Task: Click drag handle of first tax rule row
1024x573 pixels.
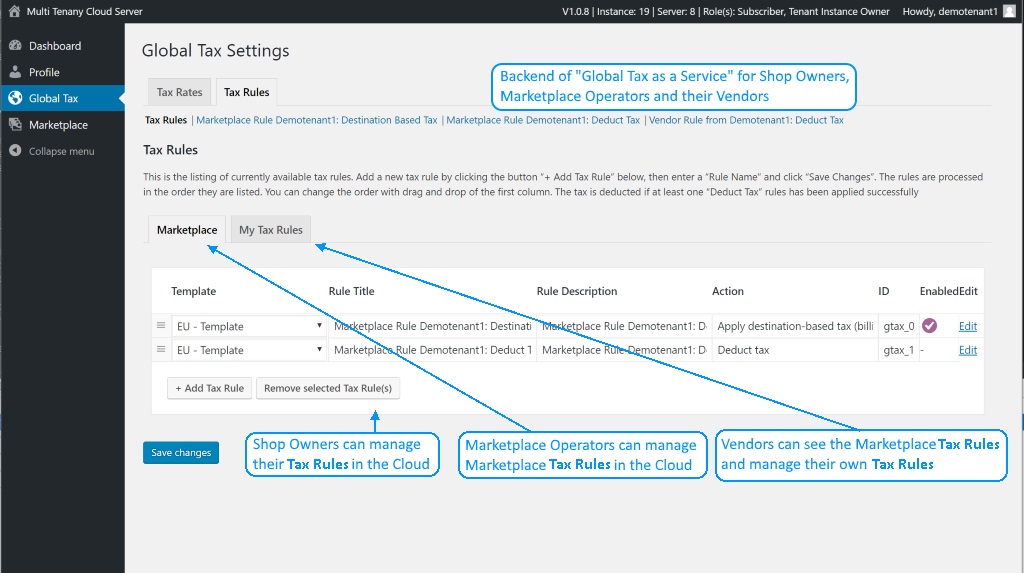Action: coord(161,325)
